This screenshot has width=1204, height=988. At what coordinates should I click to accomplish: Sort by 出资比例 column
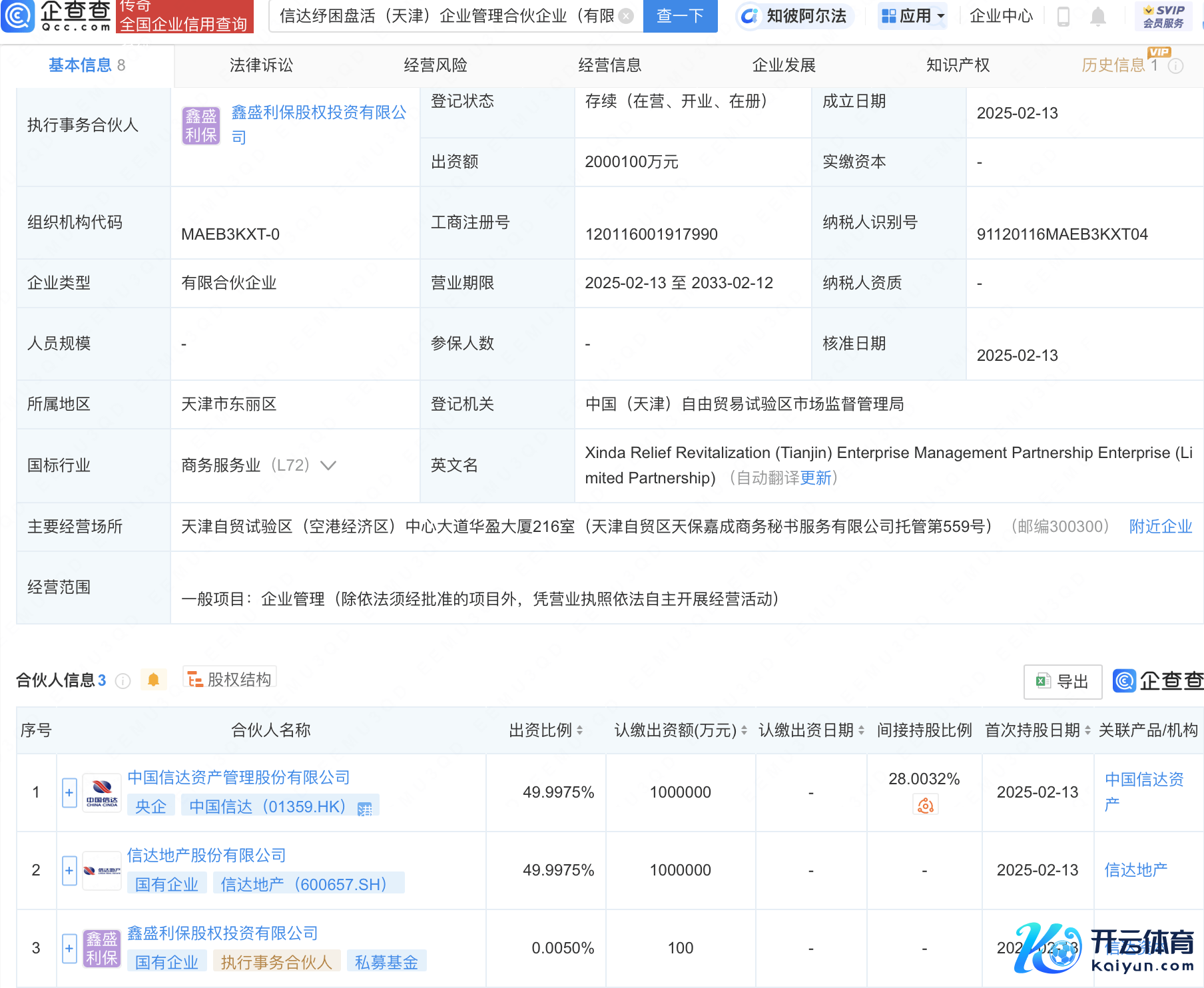click(579, 730)
